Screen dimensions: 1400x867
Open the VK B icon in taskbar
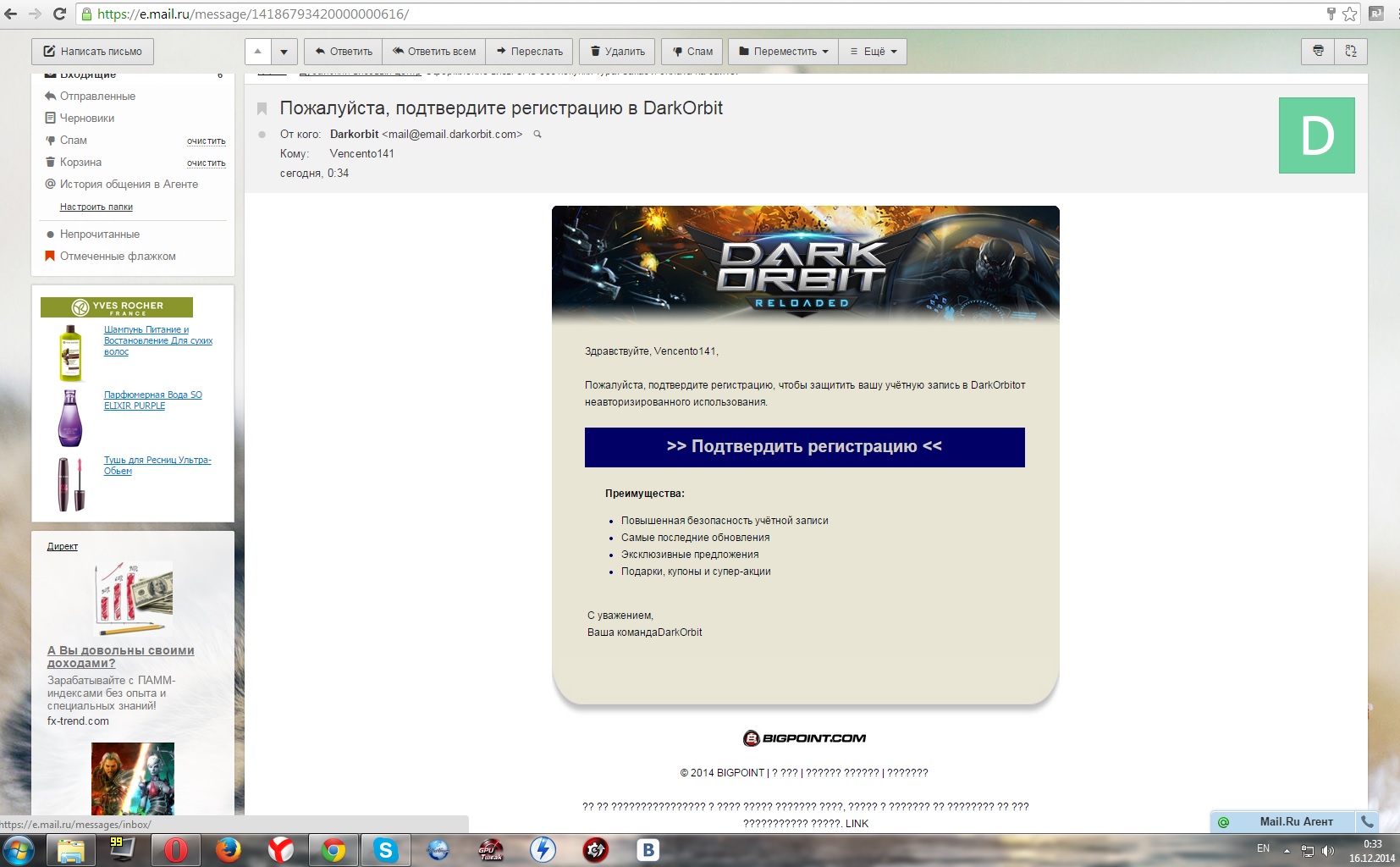coord(648,850)
